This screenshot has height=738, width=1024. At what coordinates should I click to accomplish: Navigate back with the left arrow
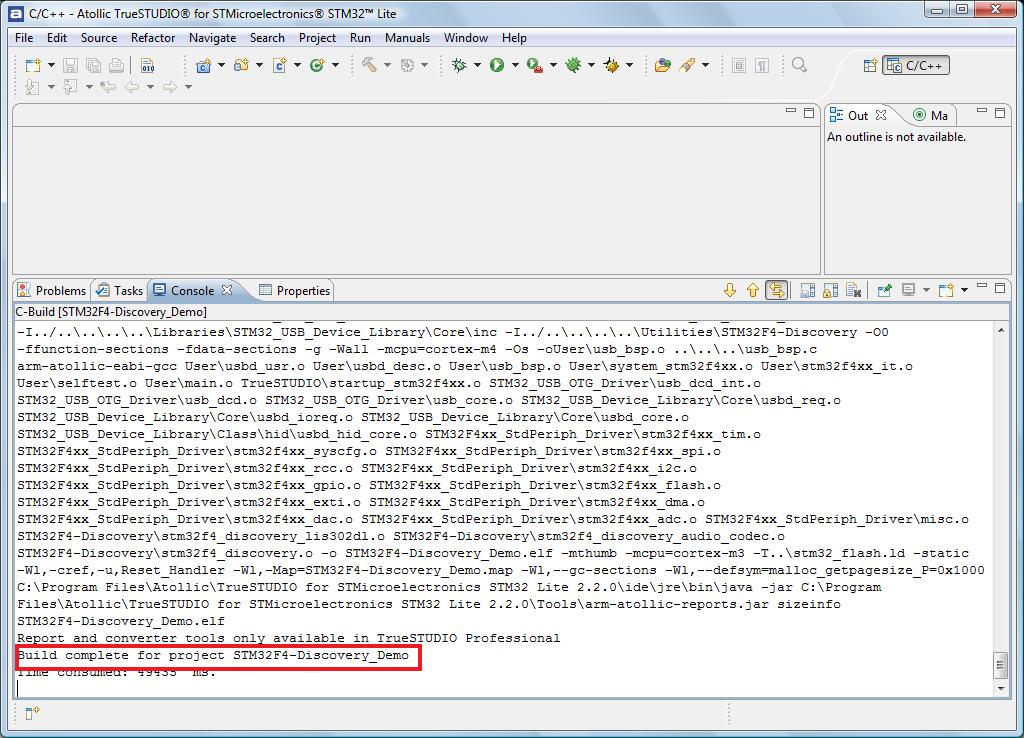point(132,87)
